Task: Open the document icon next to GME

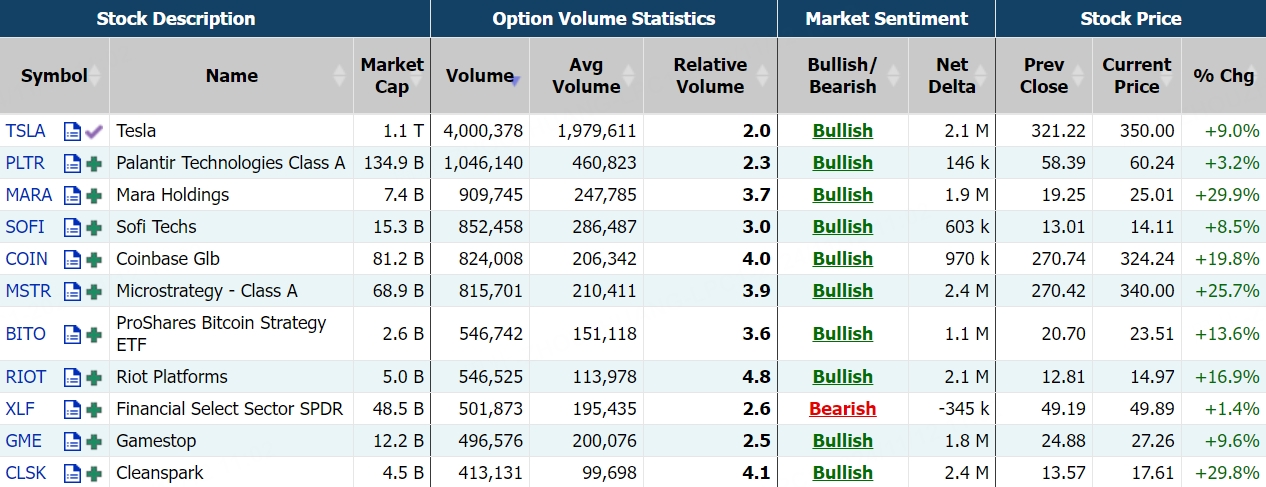Action: tap(72, 441)
